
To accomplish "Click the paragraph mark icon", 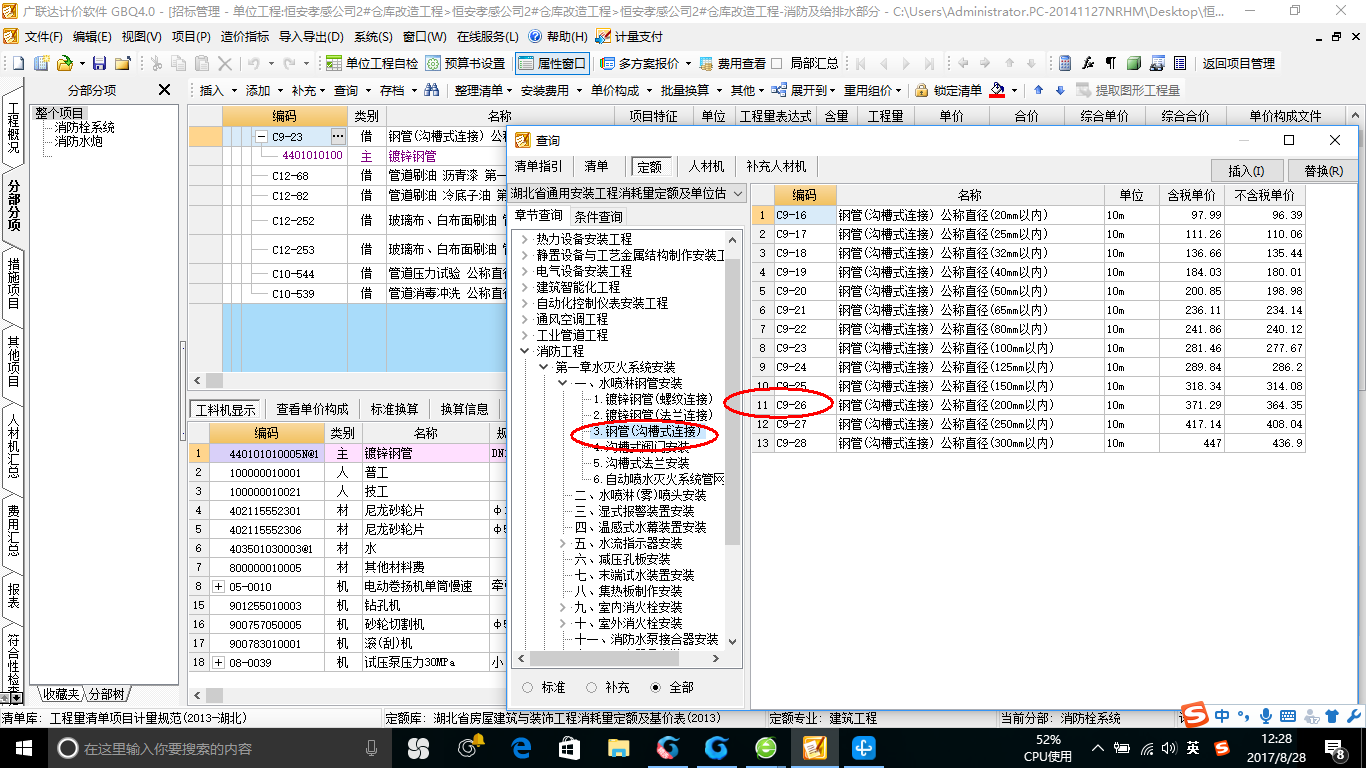I will pyautogui.click(x=1111, y=63).
